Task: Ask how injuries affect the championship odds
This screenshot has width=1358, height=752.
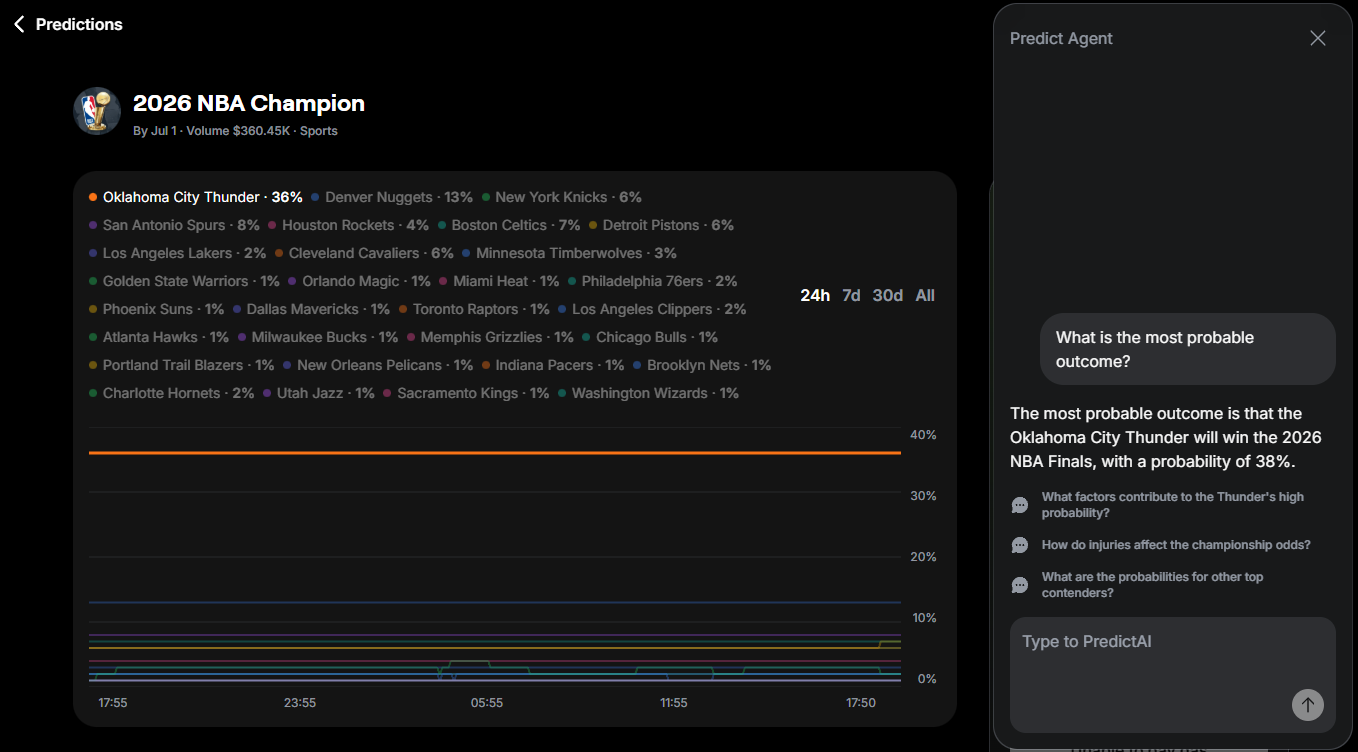Action: 1176,545
